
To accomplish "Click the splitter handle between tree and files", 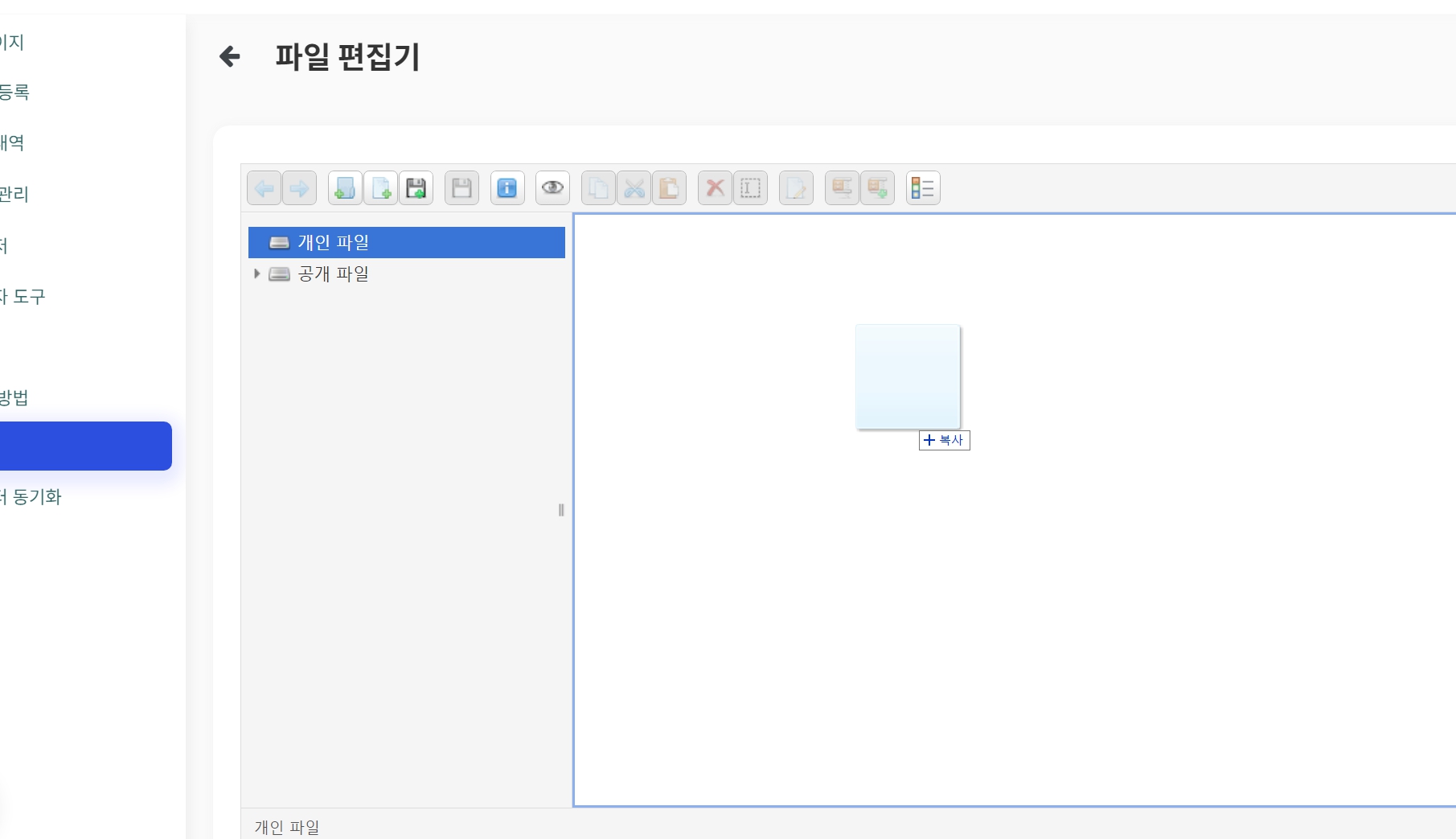I will [561, 510].
